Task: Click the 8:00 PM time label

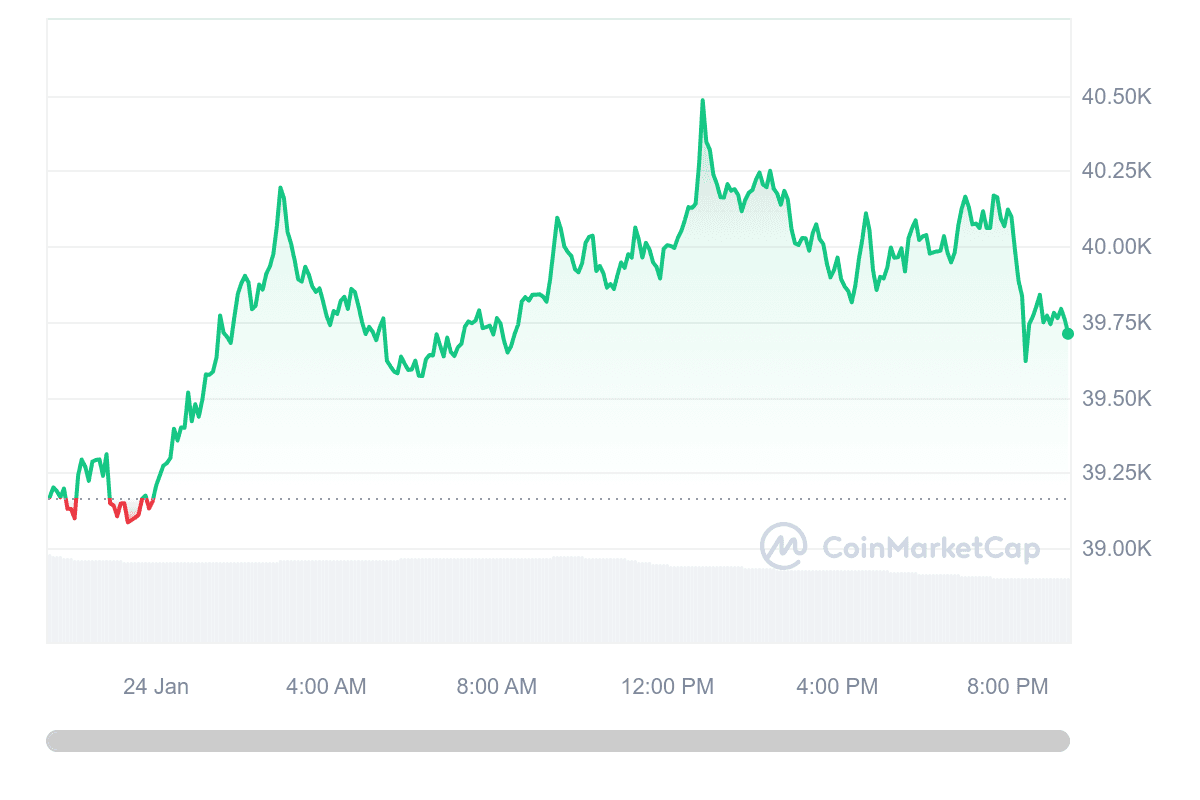Action: 1008,687
